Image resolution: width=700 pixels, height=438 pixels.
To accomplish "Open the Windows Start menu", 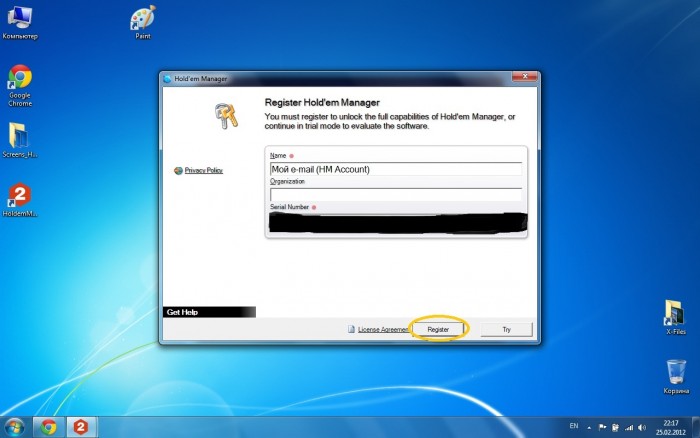I will pyautogui.click(x=15, y=427).
